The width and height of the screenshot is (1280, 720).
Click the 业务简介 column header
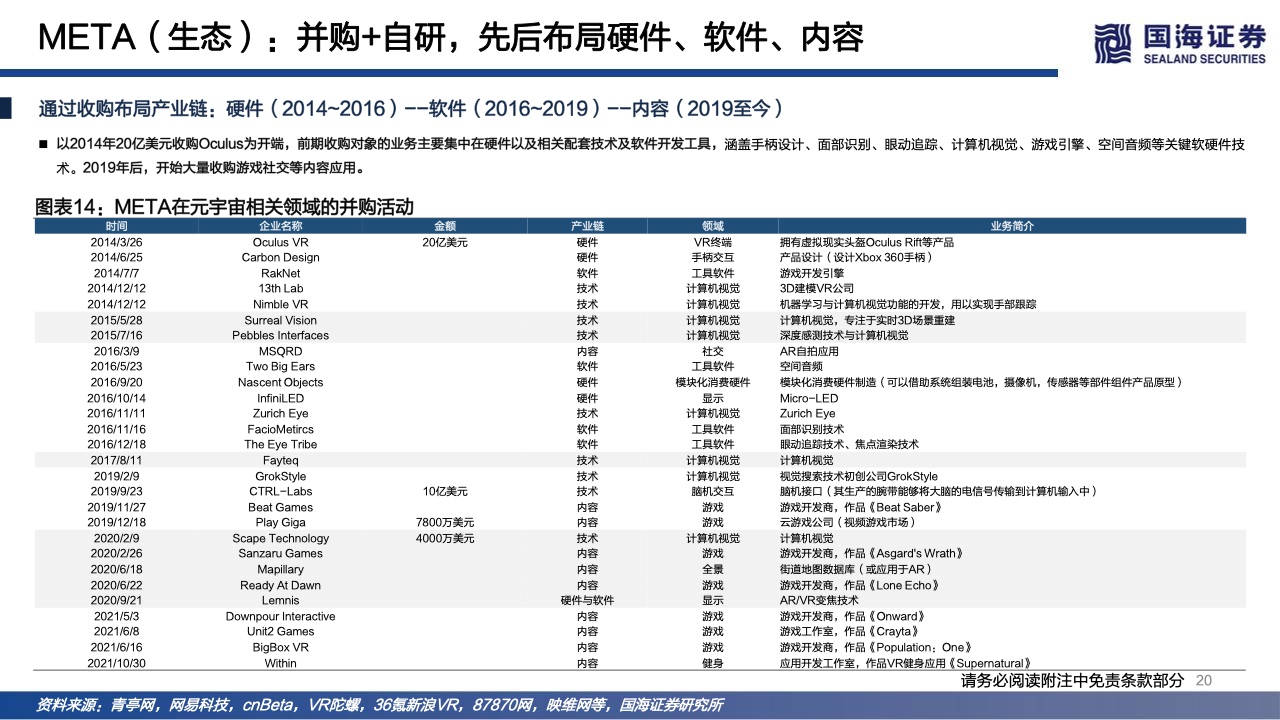tap(1012, 226)
